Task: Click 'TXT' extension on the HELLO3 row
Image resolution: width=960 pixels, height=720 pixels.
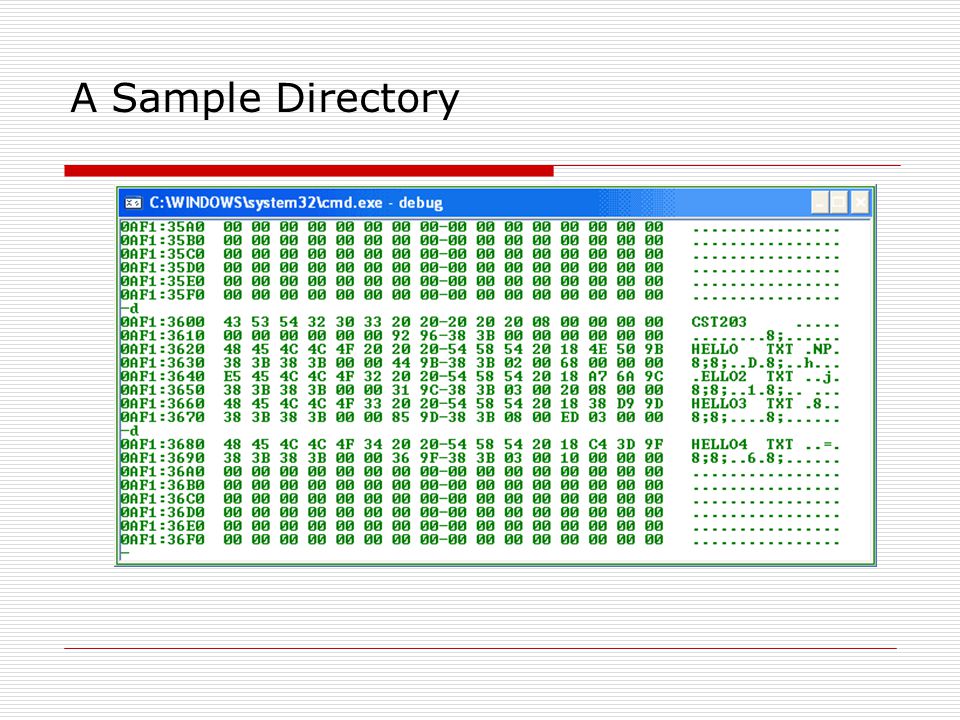Action: [x=779, y=403]
